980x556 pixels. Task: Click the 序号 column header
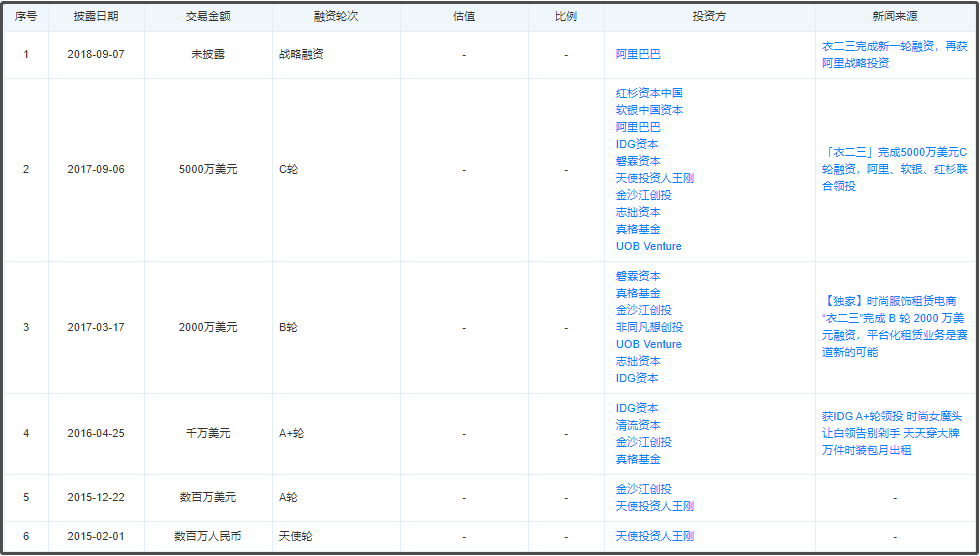coord(26,17)
